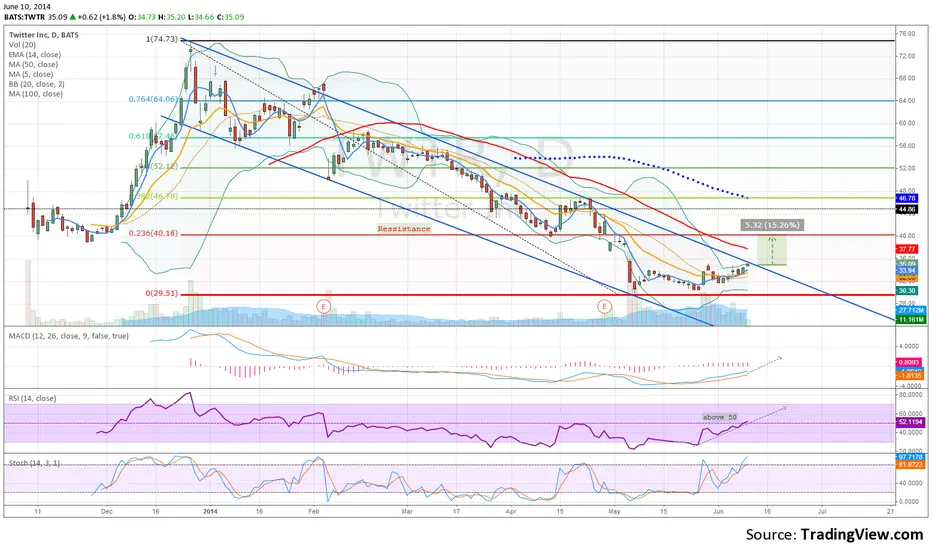Select the 'Vol (20)' indicator legend
This screenshot has height=550, width=932.
[22, 45]
